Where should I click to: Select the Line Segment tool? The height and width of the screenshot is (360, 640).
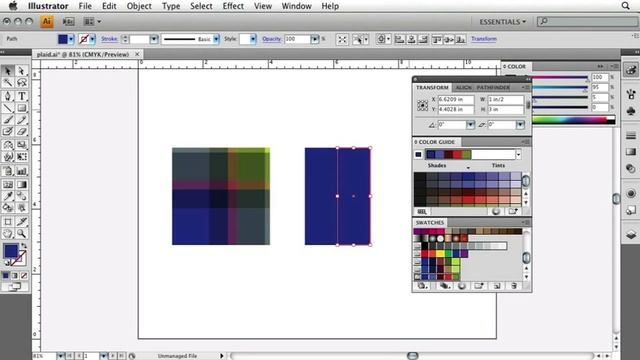(x=8, y=108)
